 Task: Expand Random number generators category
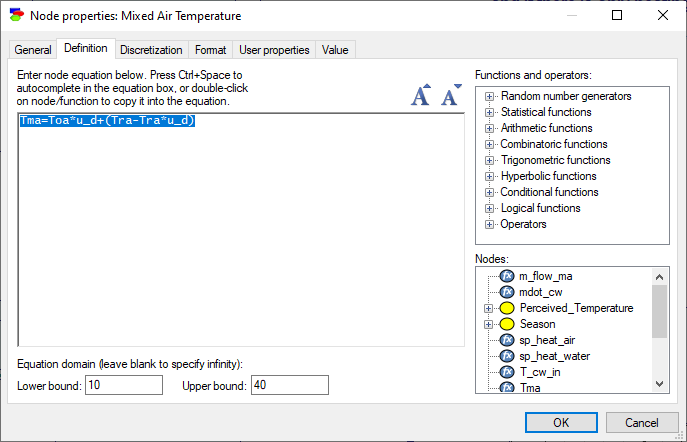489,96
